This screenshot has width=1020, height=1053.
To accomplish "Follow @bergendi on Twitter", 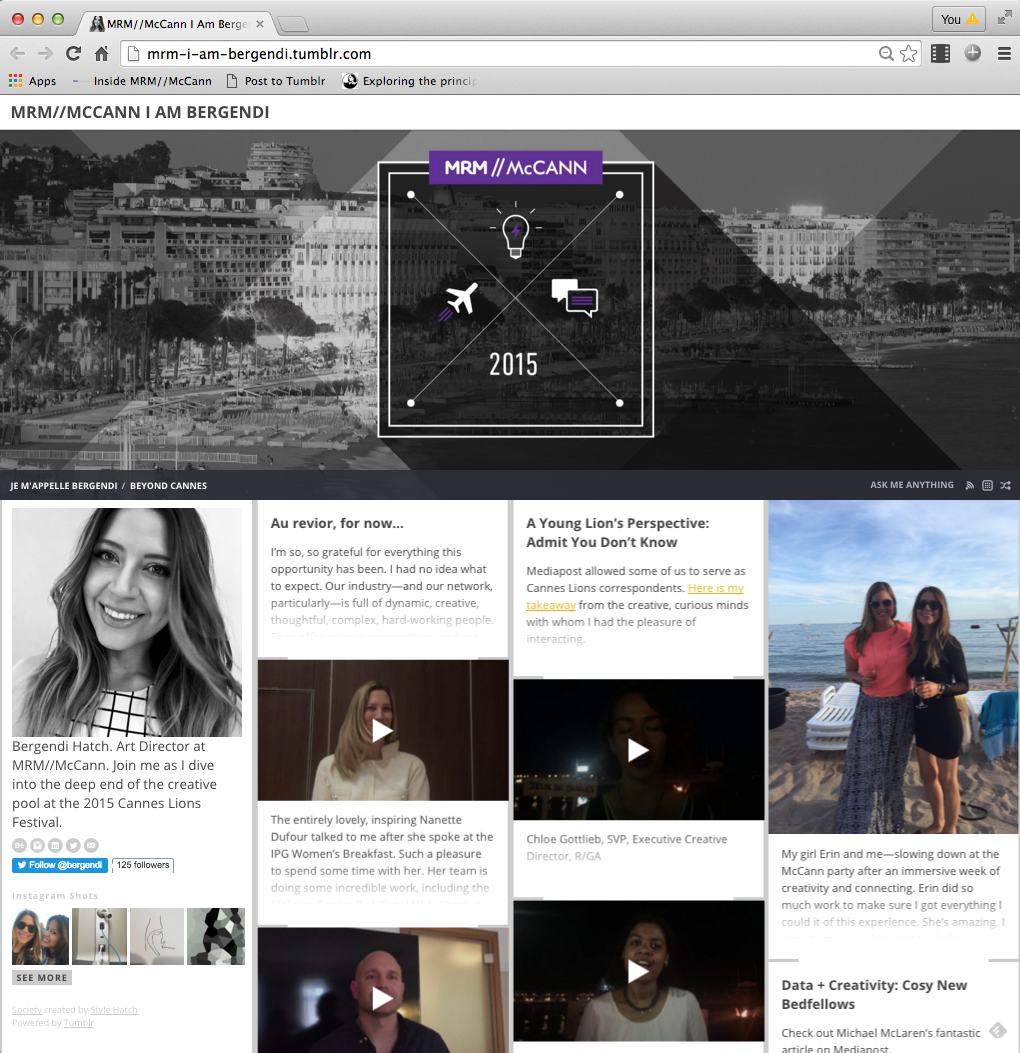I will [60, 865].
